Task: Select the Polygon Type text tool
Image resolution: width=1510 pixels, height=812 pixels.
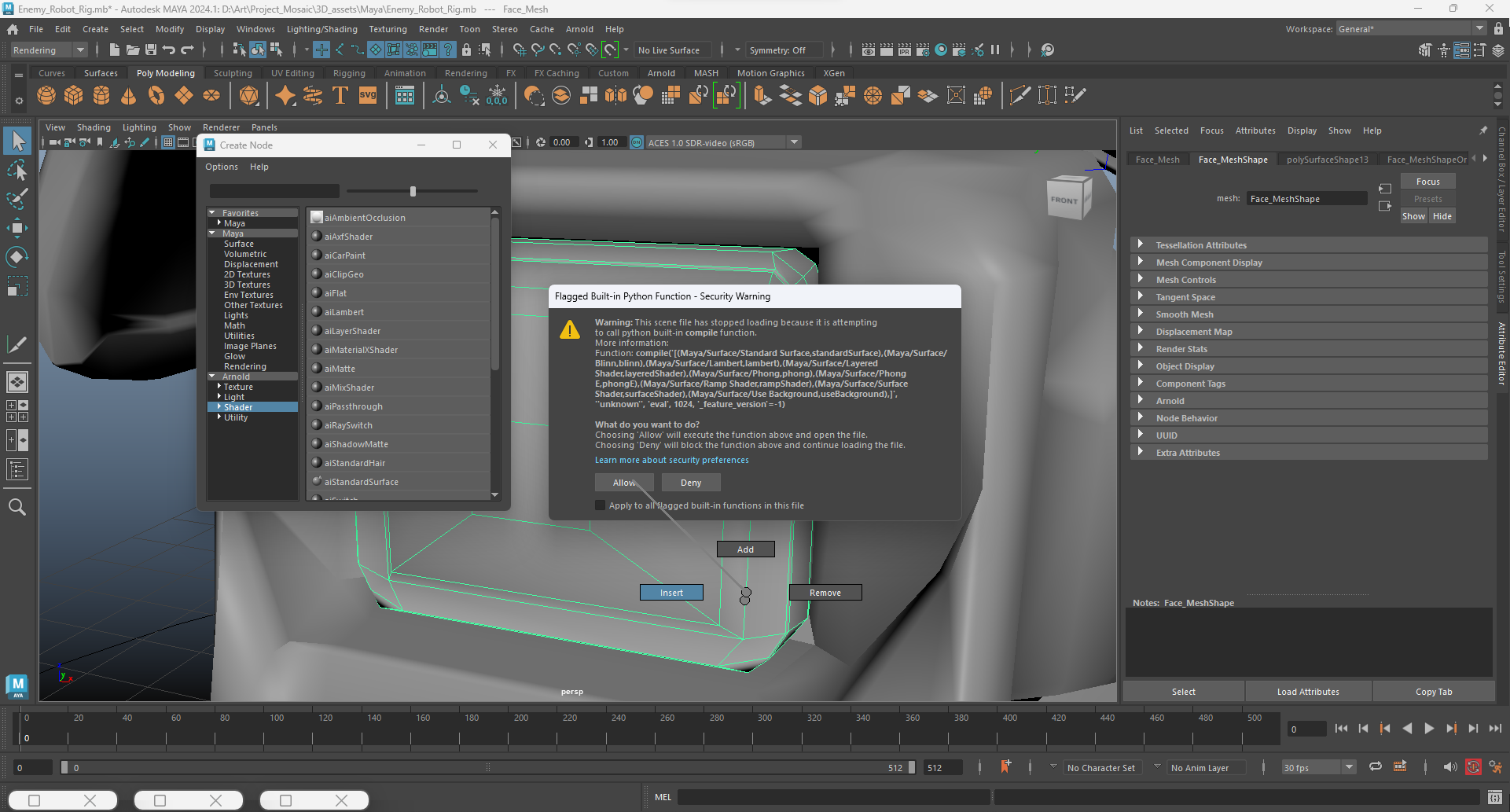Action: click(340, 96)
